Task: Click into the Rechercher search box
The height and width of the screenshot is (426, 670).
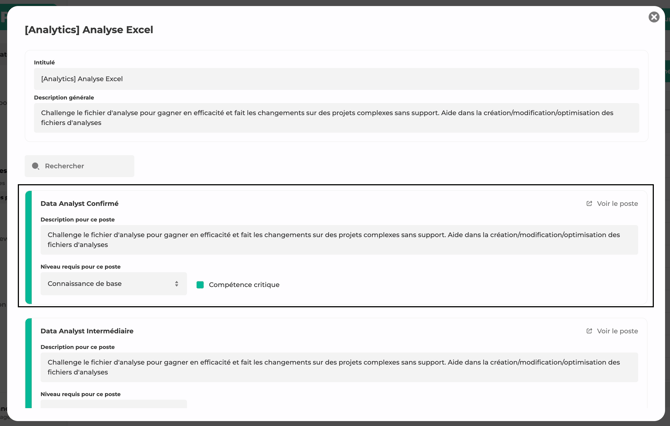Action: click(85, 166)
